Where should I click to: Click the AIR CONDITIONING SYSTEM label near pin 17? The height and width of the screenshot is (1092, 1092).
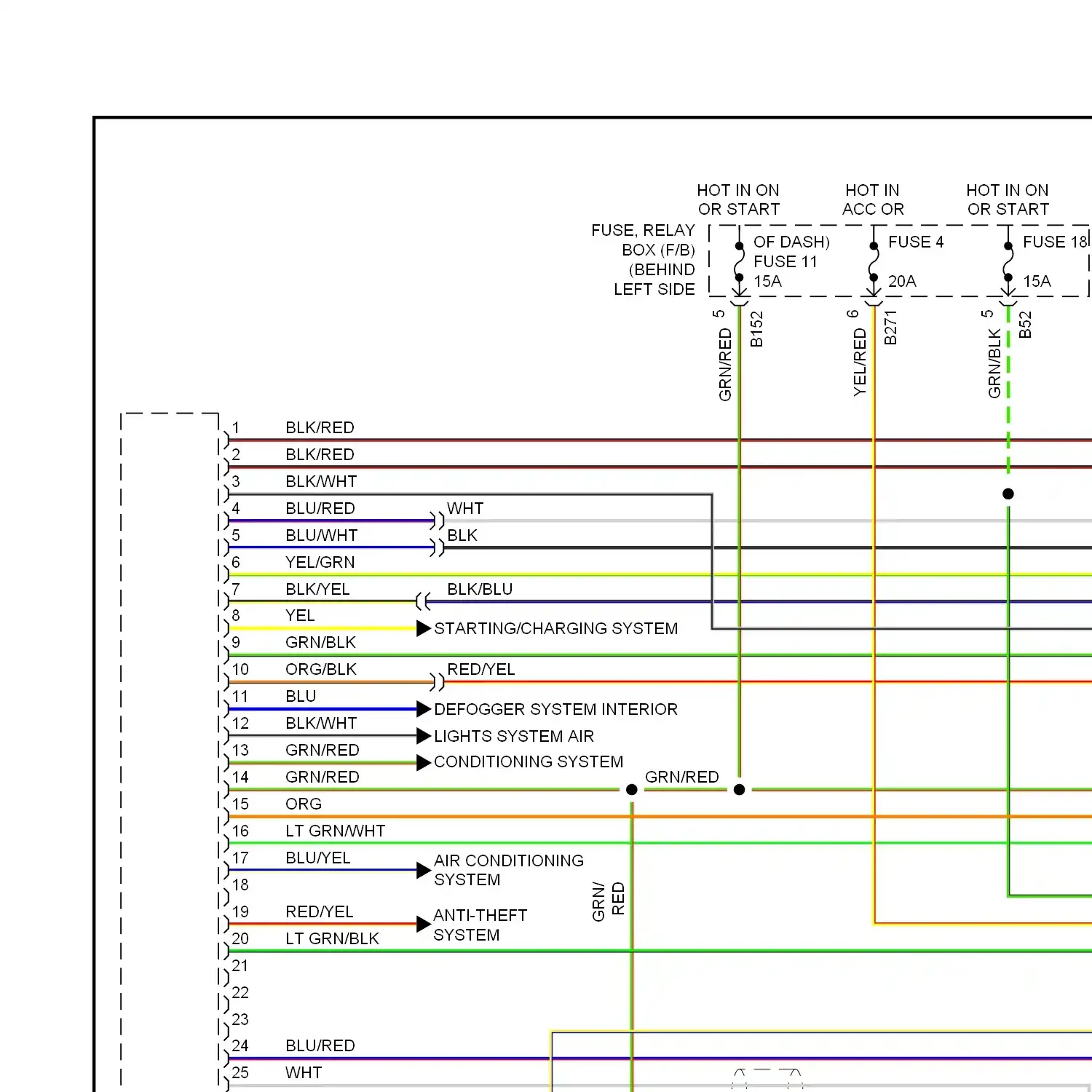(x=509, y=870)
